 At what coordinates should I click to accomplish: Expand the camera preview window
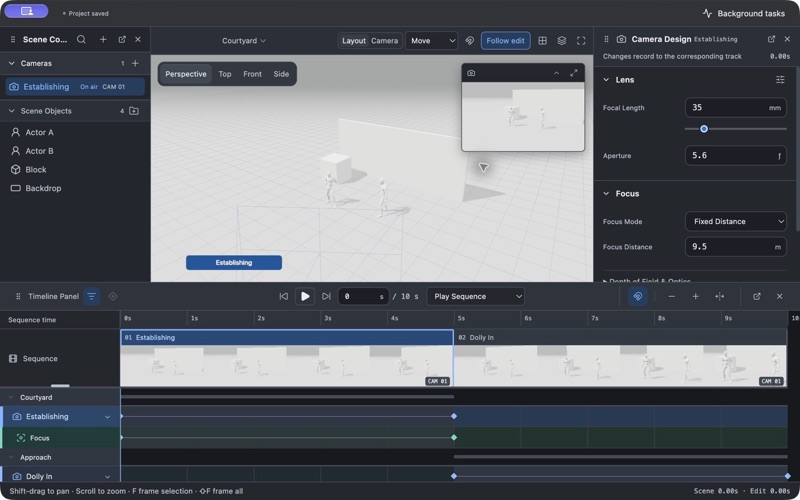click(x=574, y=73)
